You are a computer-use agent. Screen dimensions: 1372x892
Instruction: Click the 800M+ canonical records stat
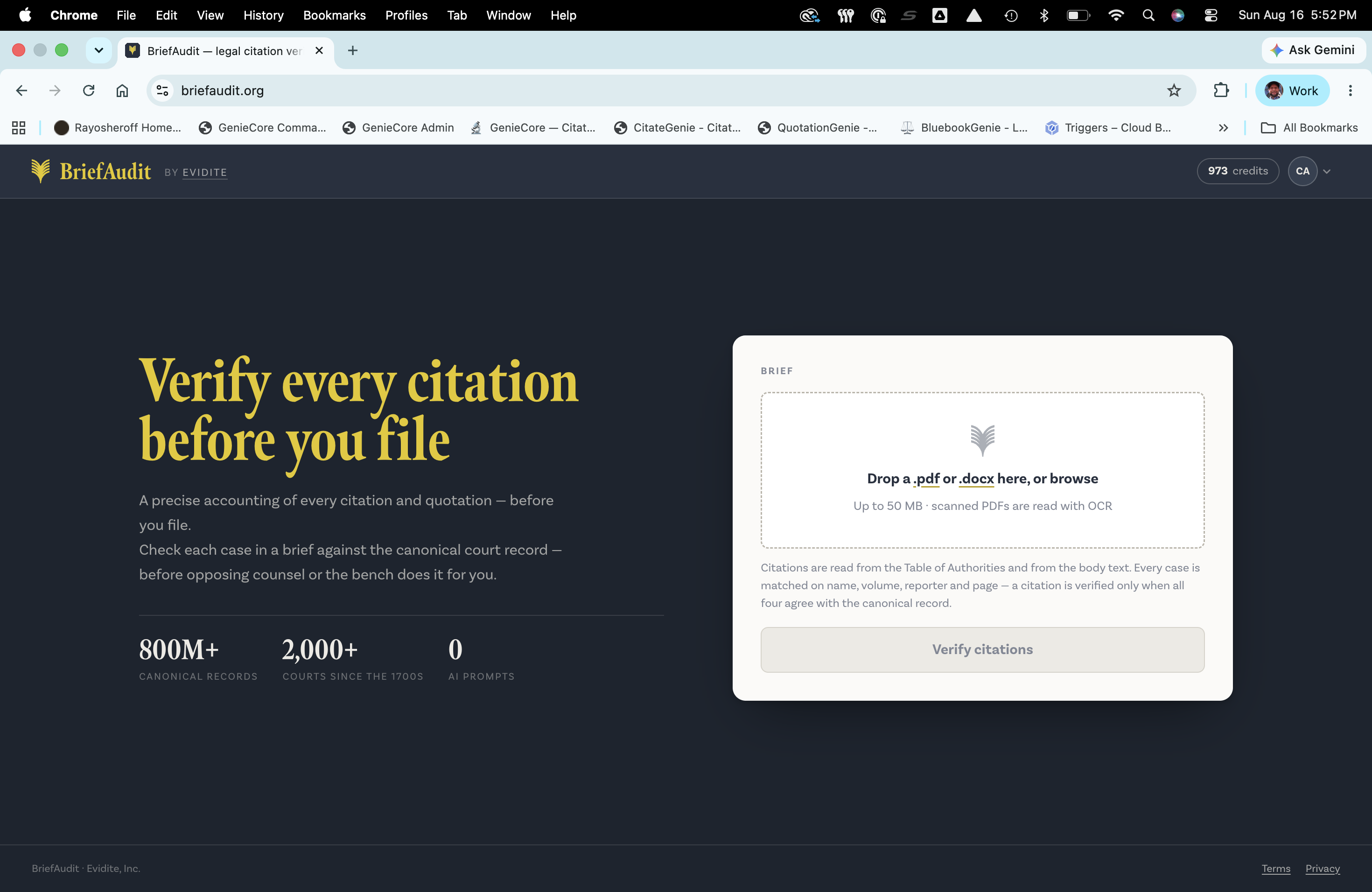point(198,659)
